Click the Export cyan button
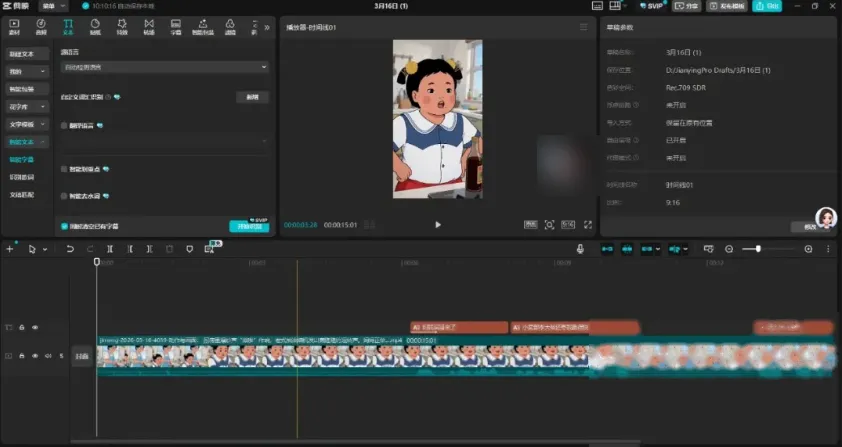Screen dimensions: 842x447 [767, 6]
